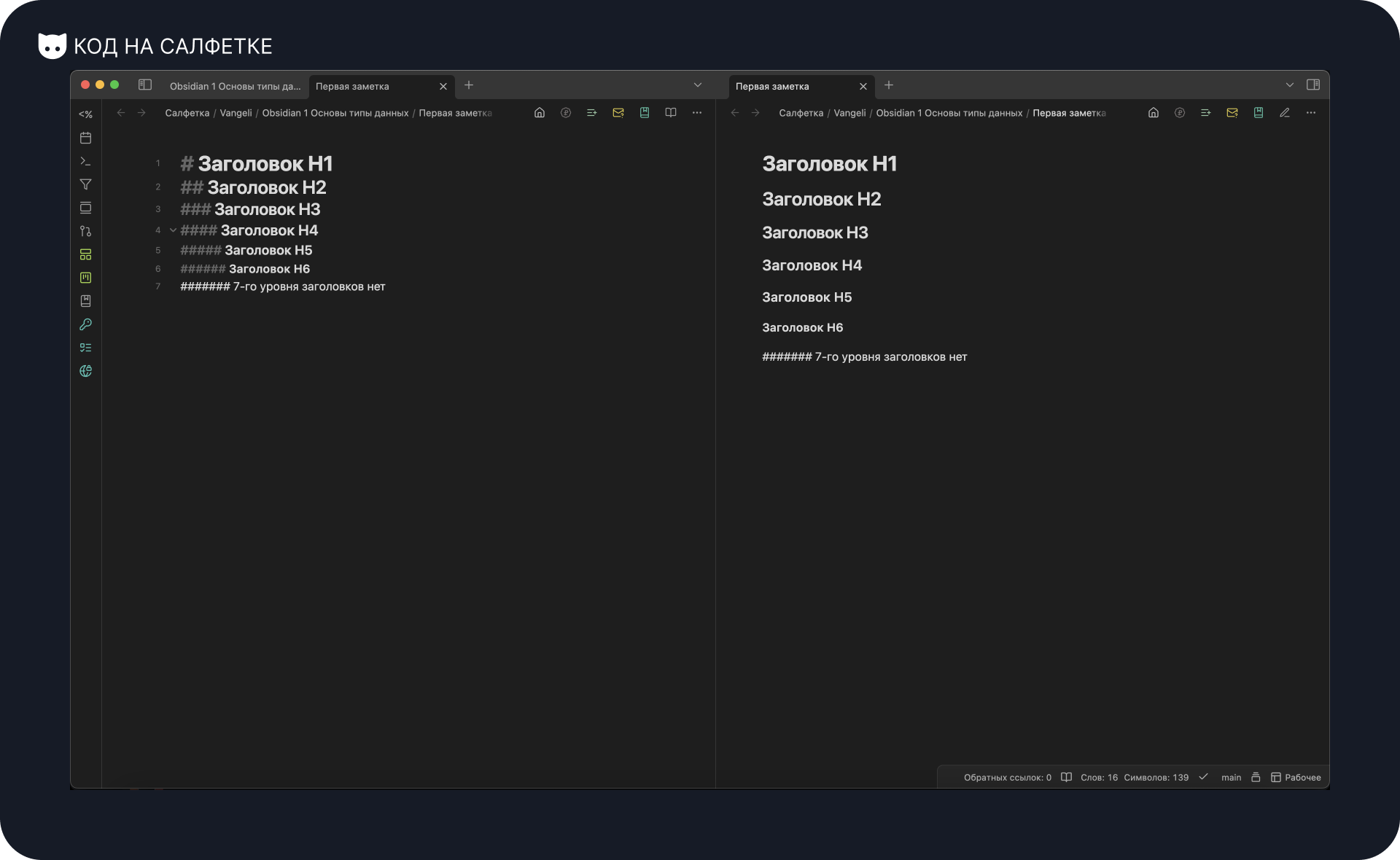Switch right pane to editing view

[1285, 113]
